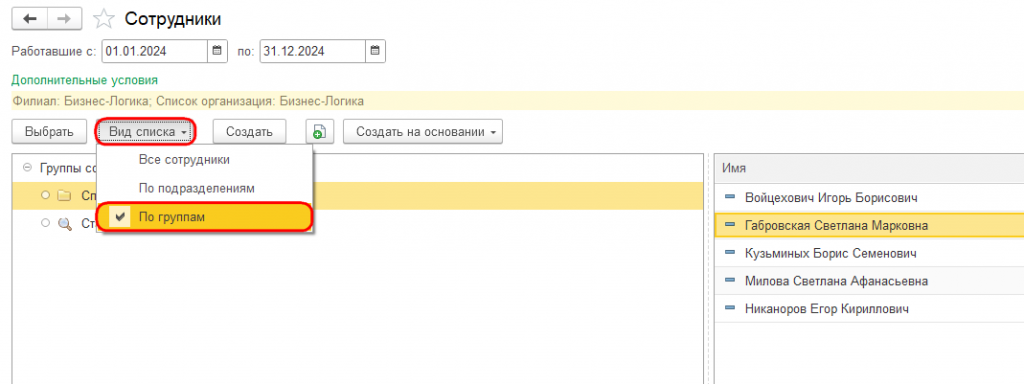Open the Дополнительные условия link
Image resolution: width=1024 pixels, height=384 pixels.
tap(85, 80)
